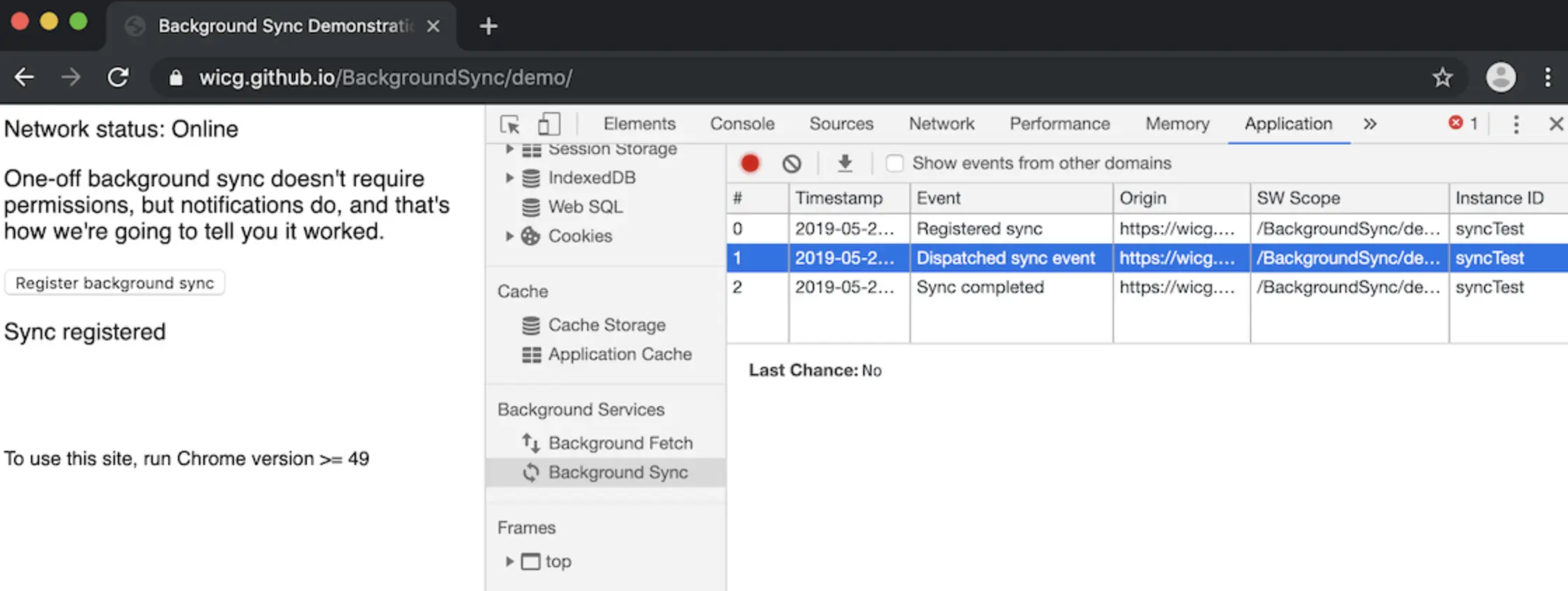Open the Chrome profile avatar
Screen dimensions: 1568x591
tap(1501, 77)
